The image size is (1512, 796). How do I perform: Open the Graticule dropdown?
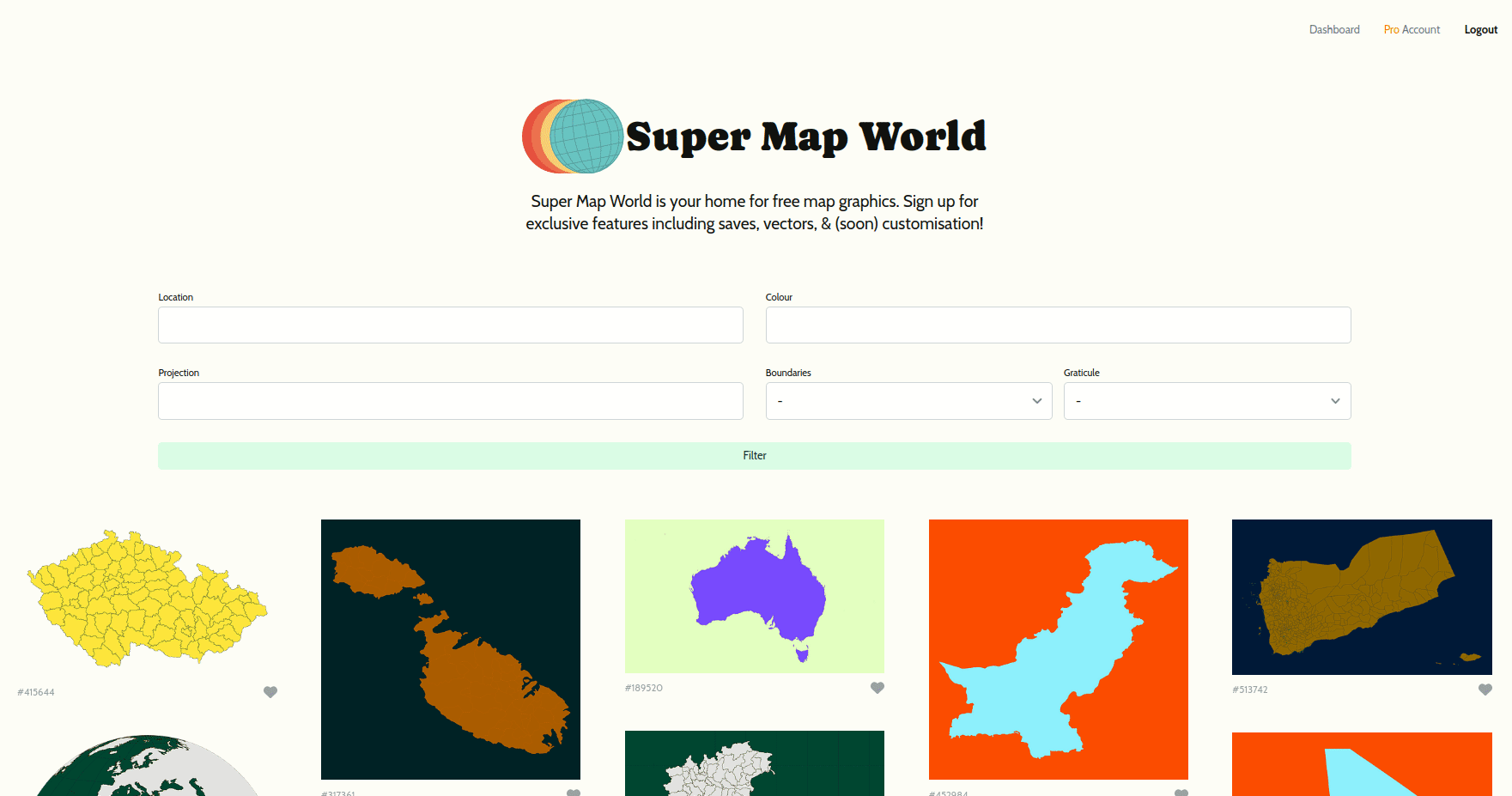(x=1207, y=401)
